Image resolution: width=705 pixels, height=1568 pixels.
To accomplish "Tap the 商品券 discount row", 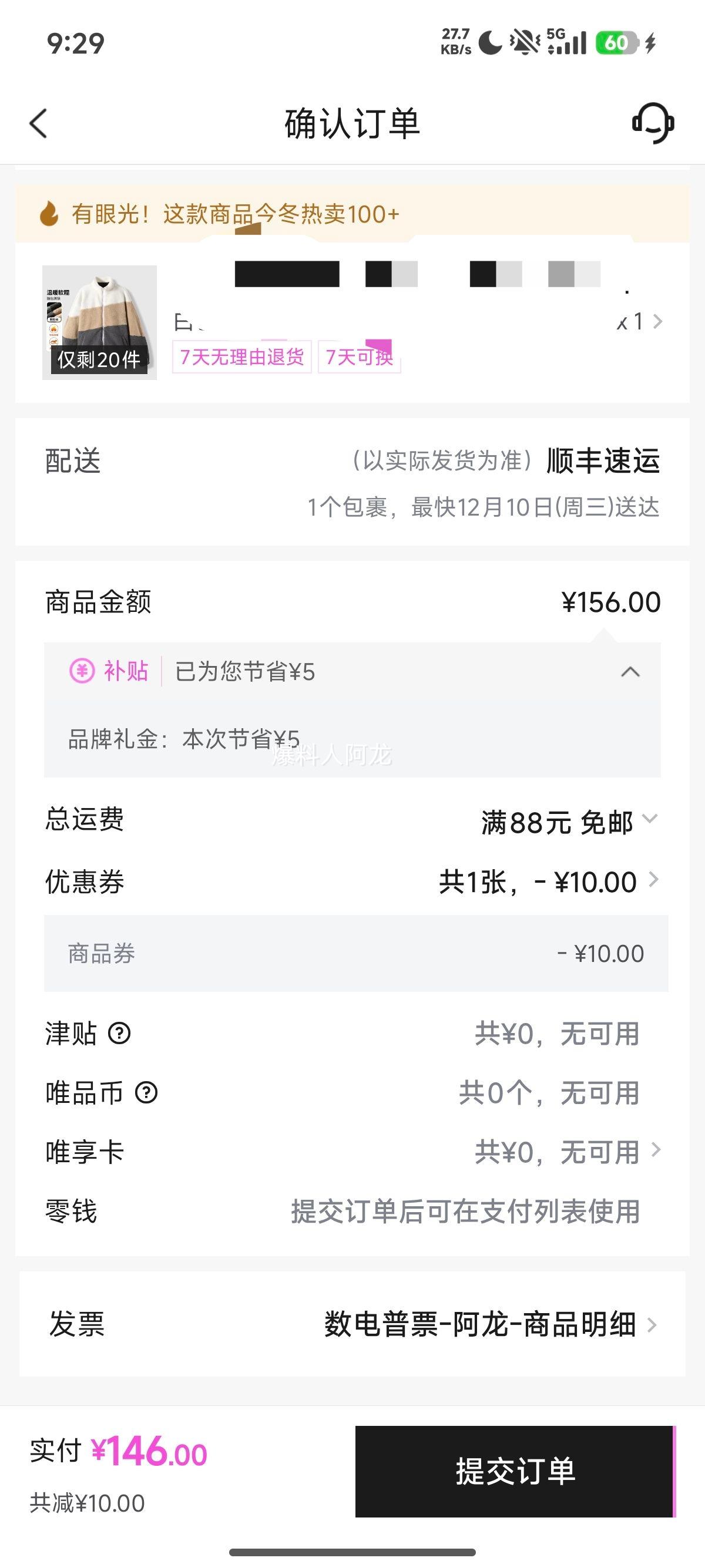I will tap(355, 953).
